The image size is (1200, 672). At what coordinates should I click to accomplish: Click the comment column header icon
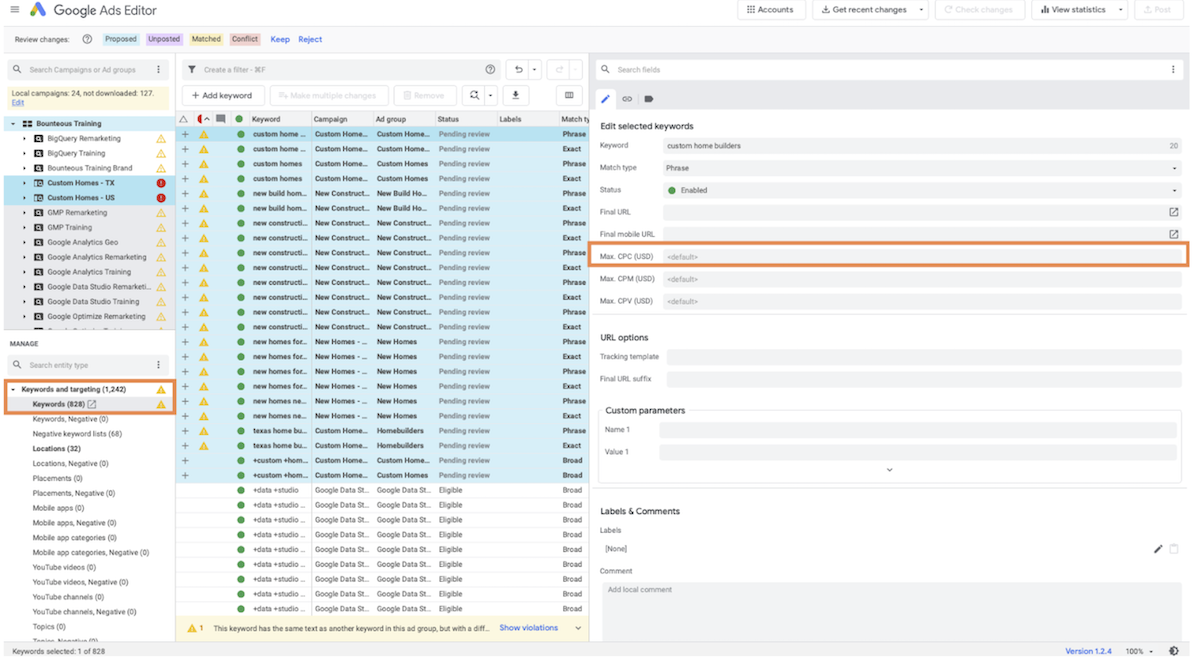pyautogui.click(x=221, y=119)
